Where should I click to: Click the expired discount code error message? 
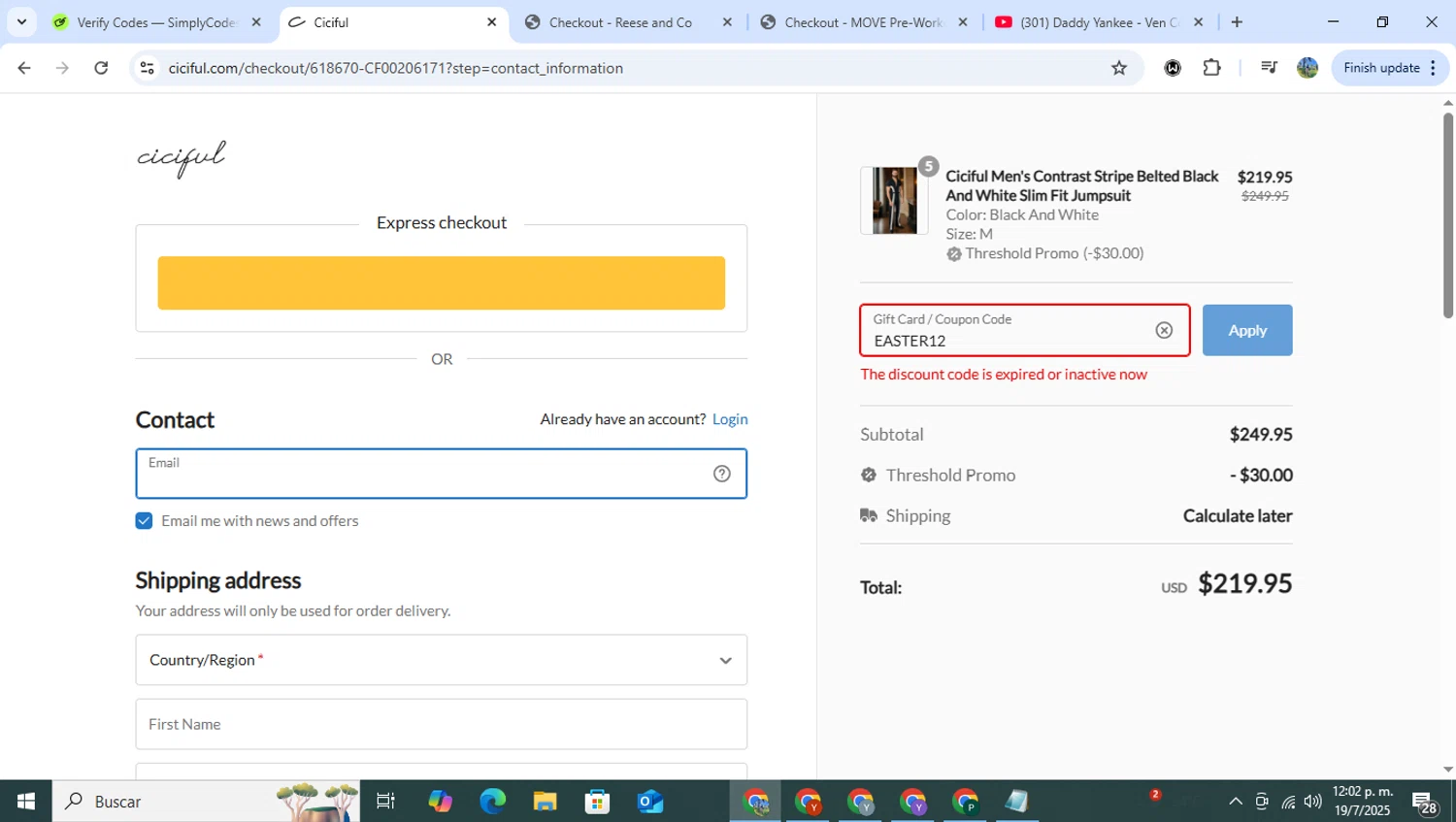click(x=1004, y=375)
